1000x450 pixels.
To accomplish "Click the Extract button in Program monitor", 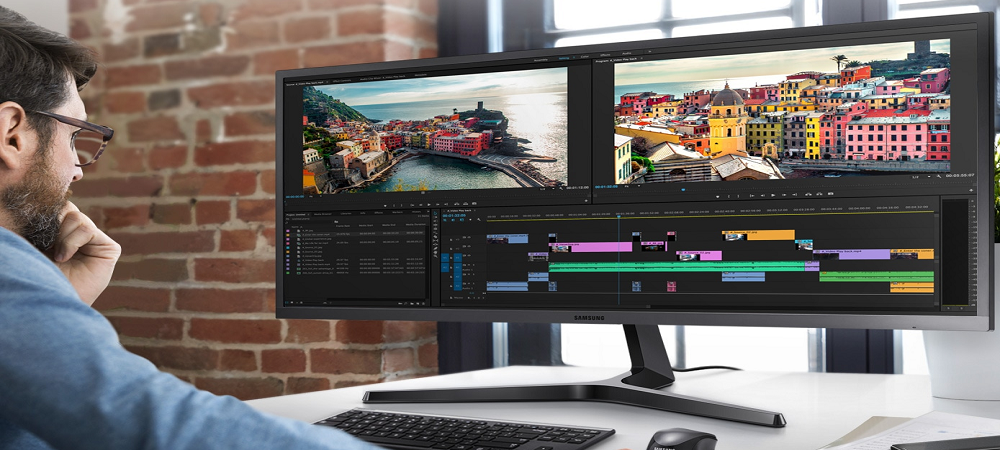I will pos(820,194).
